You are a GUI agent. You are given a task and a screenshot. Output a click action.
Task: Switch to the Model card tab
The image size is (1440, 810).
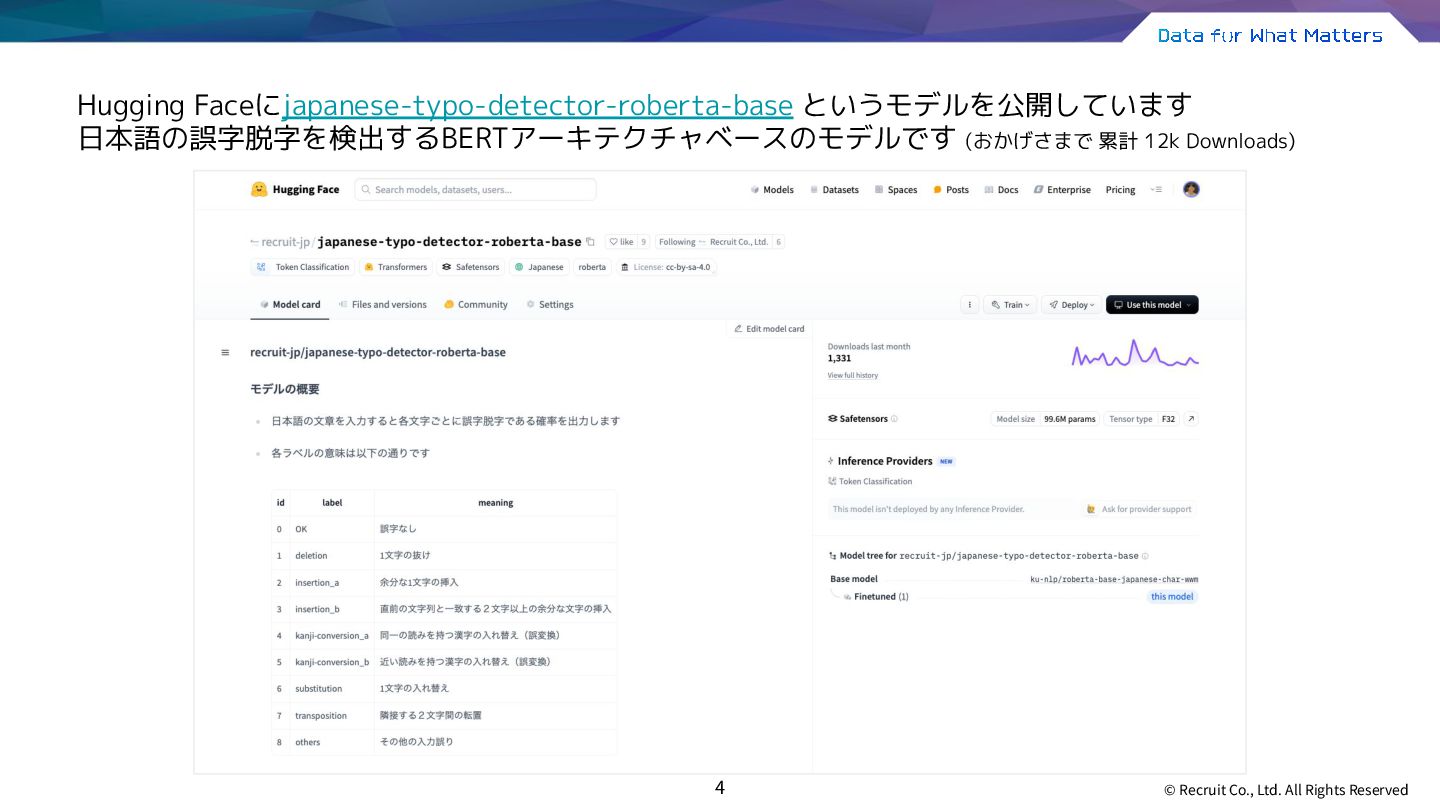point(290,305)
